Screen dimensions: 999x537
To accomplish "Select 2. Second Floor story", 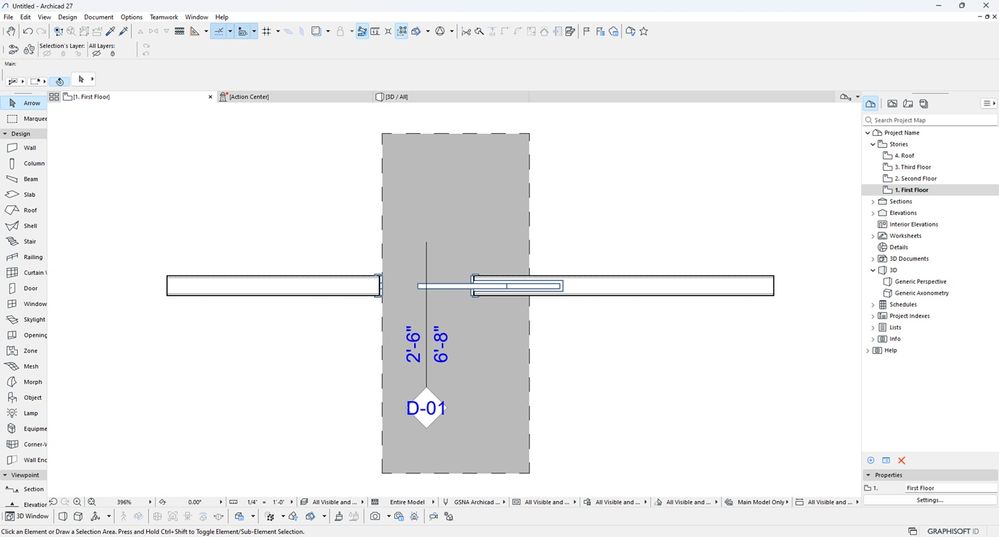I will click(x=918, y=179).
